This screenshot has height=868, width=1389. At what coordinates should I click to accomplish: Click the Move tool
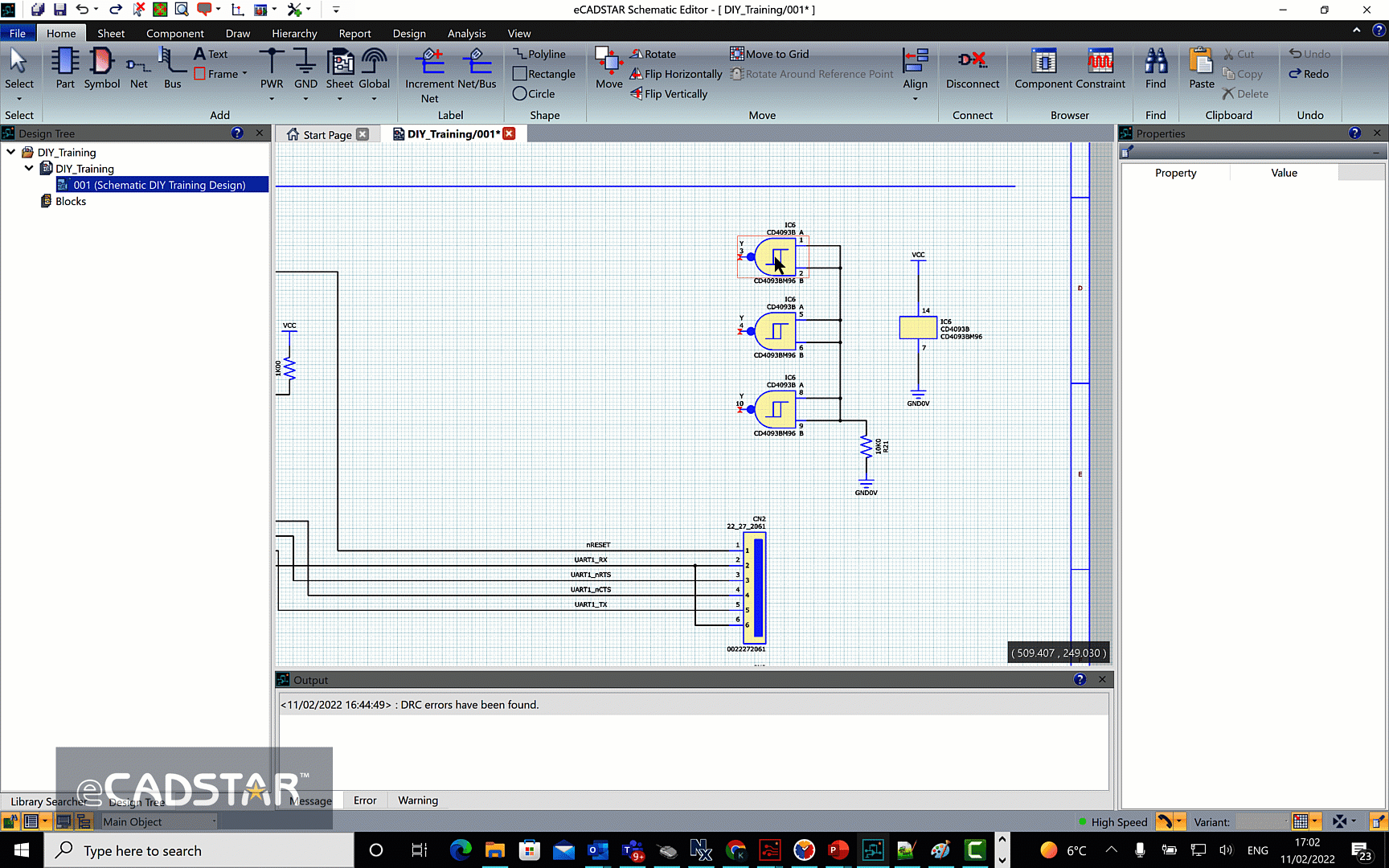click(x=608, y=68)
